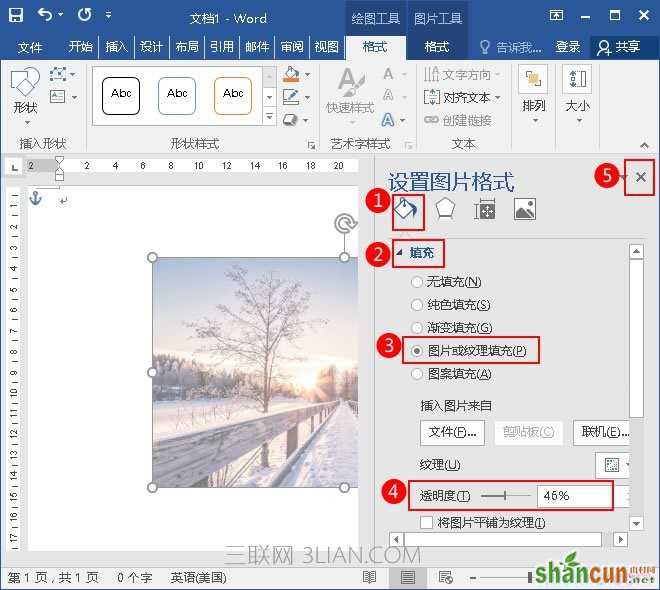This screenshot has width=660, height=590.
Task: Open the Picture tab icon in format pane
Action: (x=524, y=209)
